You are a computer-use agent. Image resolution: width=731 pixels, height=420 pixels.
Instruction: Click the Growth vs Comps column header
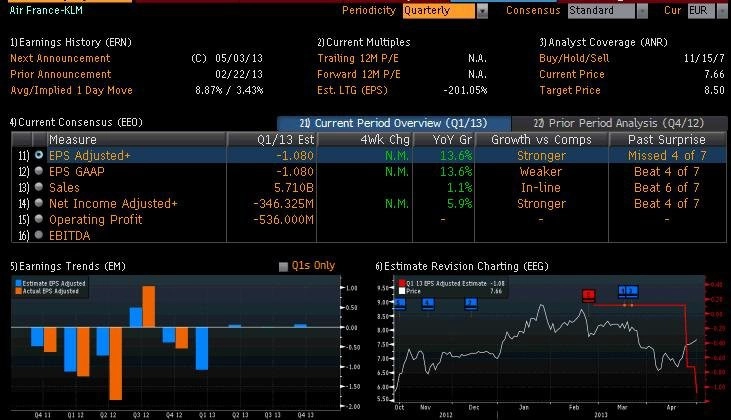tap(541, 139)
